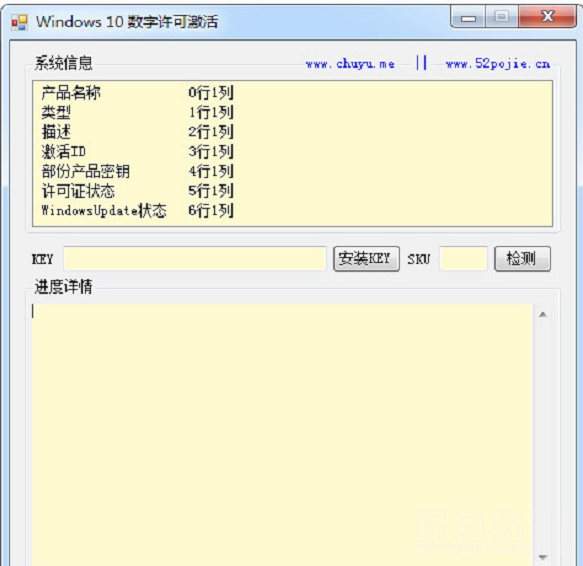The height and width of the screenshot is (566, 583).
Task: Click inside the 进度详情 text area
Action: tap(282, 434)
